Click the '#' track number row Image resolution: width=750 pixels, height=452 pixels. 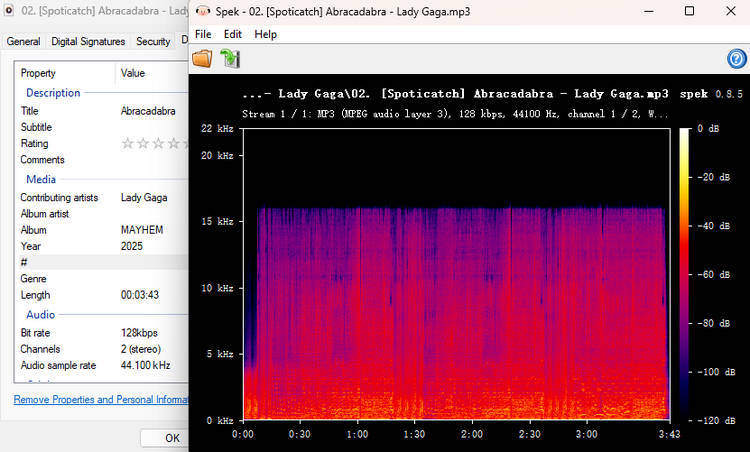pyautogui.click(x=102, y=263)
